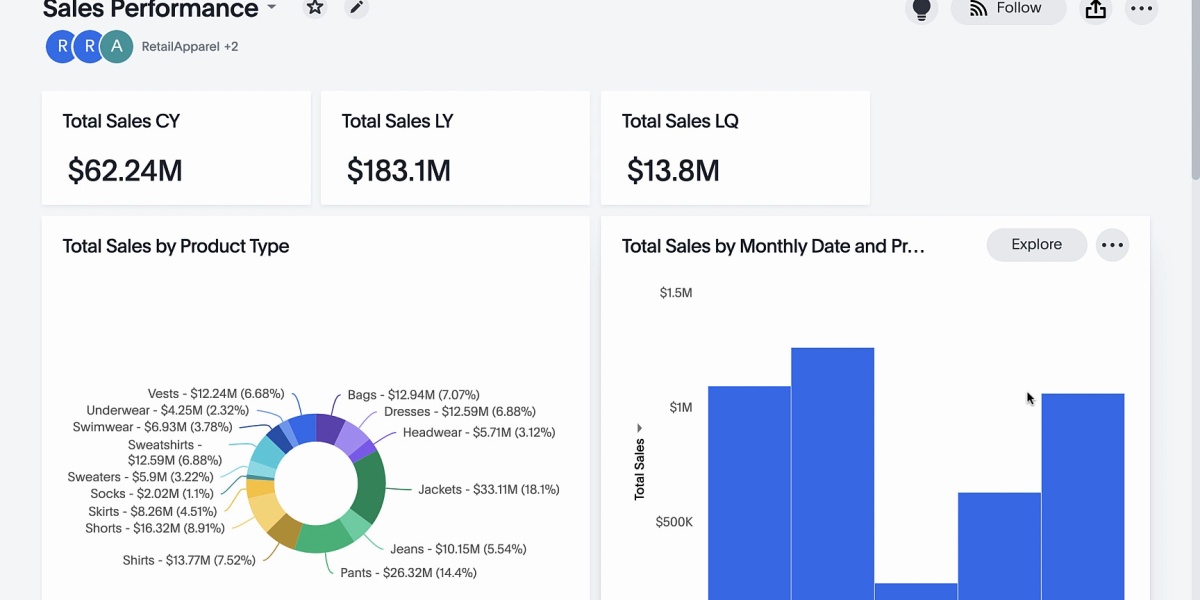Image resolution: width=1200 pixels, height=600 pixels.
Task: Open the Total Sales axis dropdown arrow
Action: click(639, 428)
